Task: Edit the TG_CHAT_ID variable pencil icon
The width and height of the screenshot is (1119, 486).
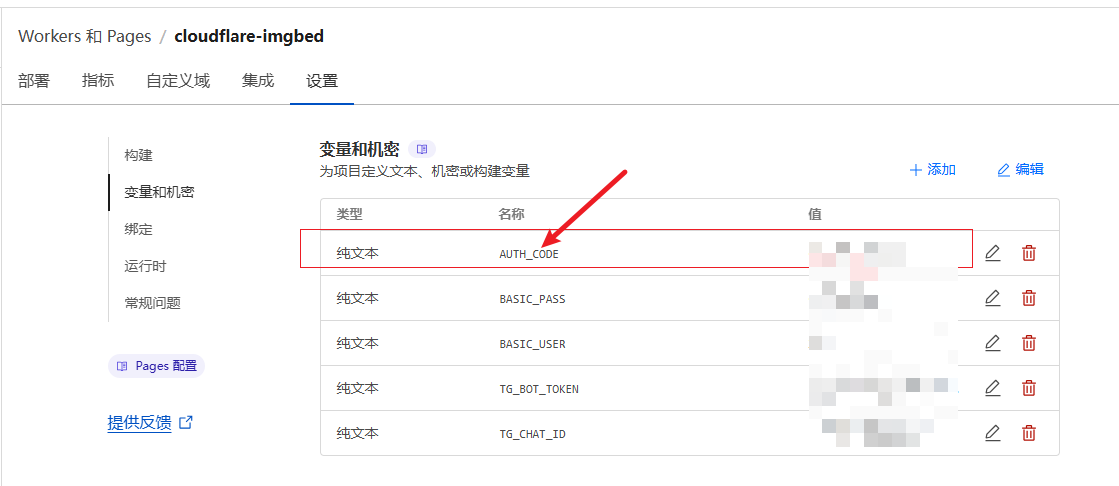Action: (992, 433)
